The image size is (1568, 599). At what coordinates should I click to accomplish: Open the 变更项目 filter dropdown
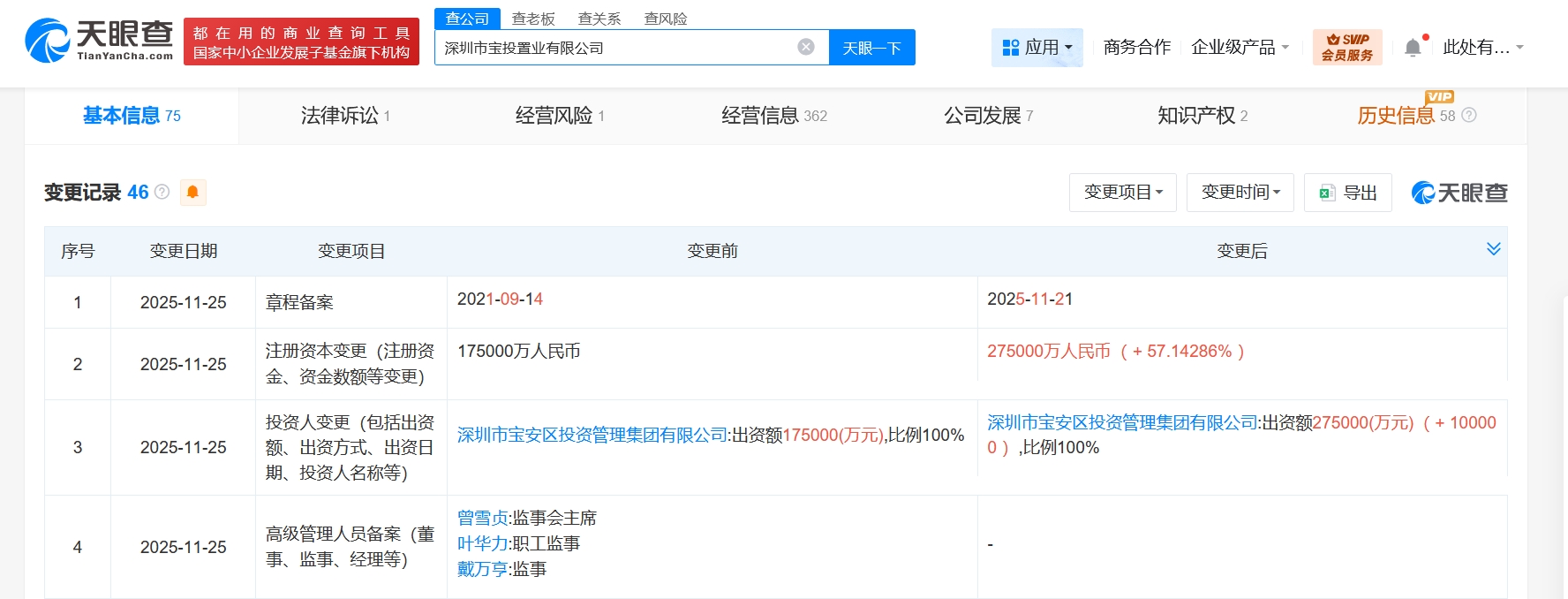(1122, 193)
